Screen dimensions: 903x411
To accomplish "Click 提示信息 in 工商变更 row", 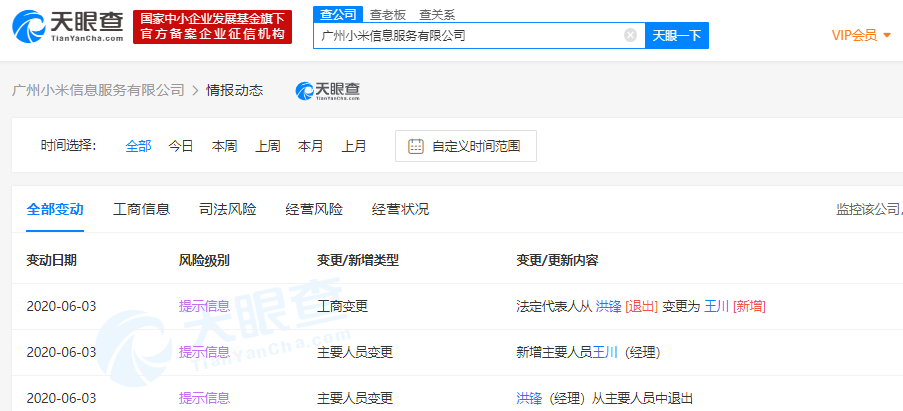I will click(204, 306).
